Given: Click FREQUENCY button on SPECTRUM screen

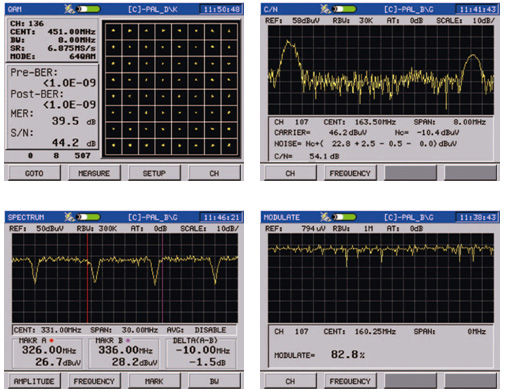Looking at the screenshot, I should [x=94, y=381].
